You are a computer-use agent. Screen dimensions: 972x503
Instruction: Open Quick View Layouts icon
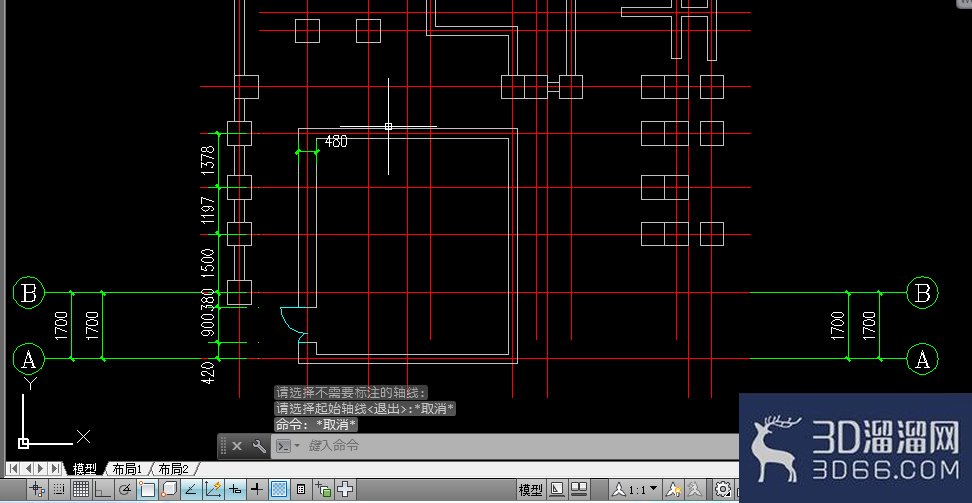[x=557, y=490]
